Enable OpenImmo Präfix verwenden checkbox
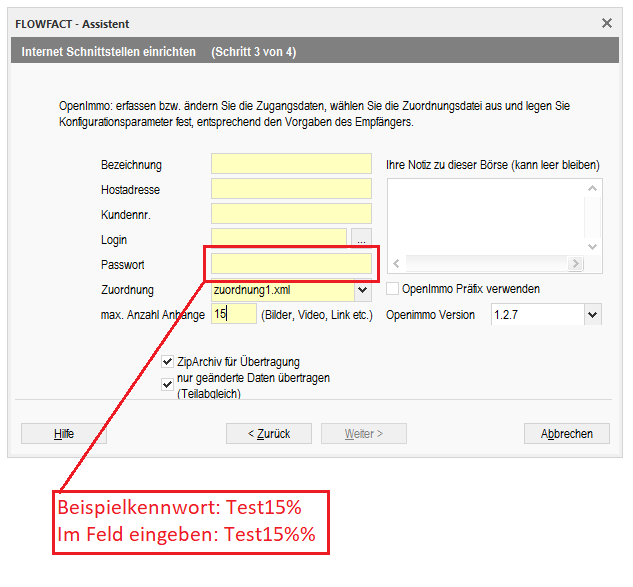633x587 pixels. pos(393,289)
